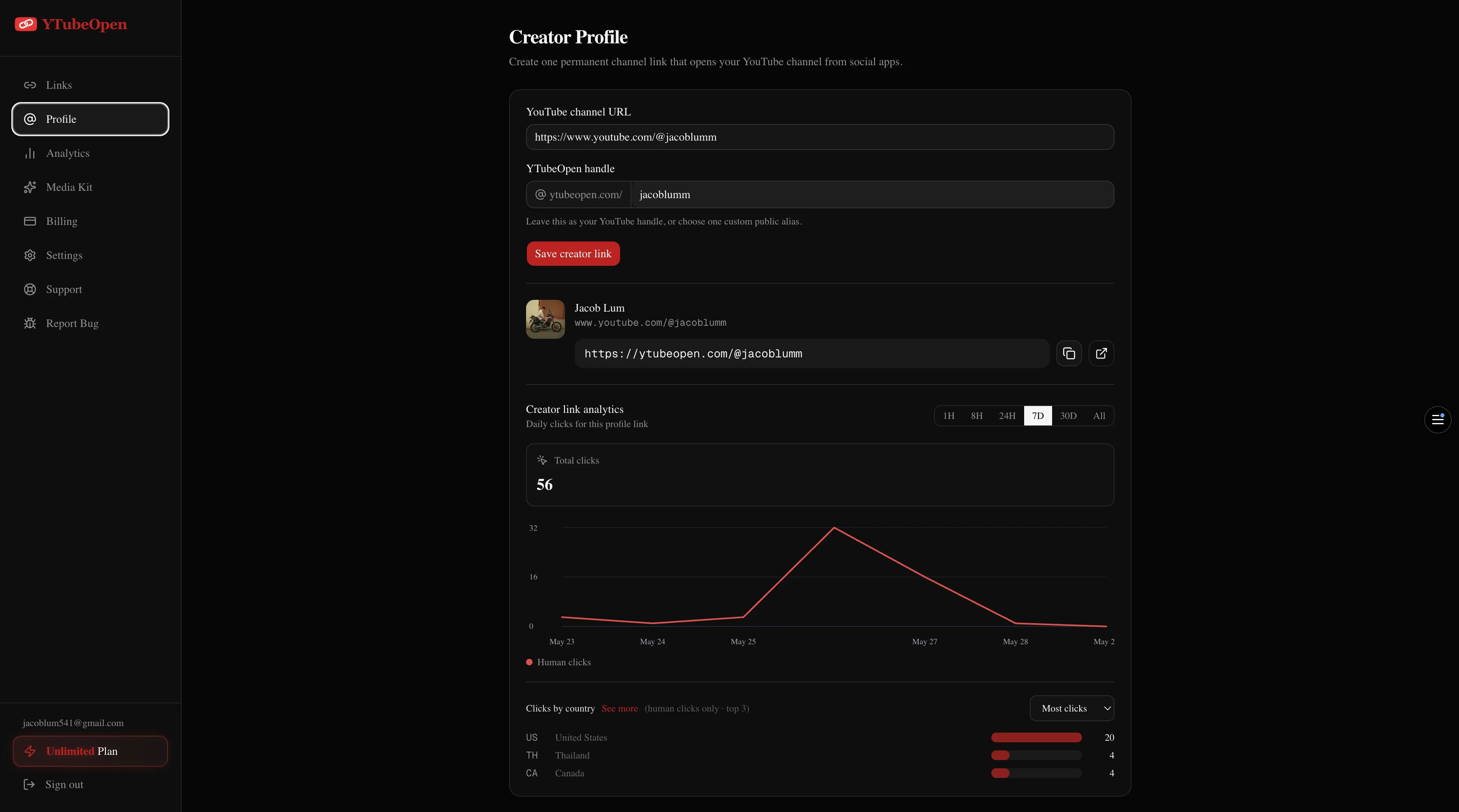
Task: Click the Thailand click bar
Action: [1036, 755]
